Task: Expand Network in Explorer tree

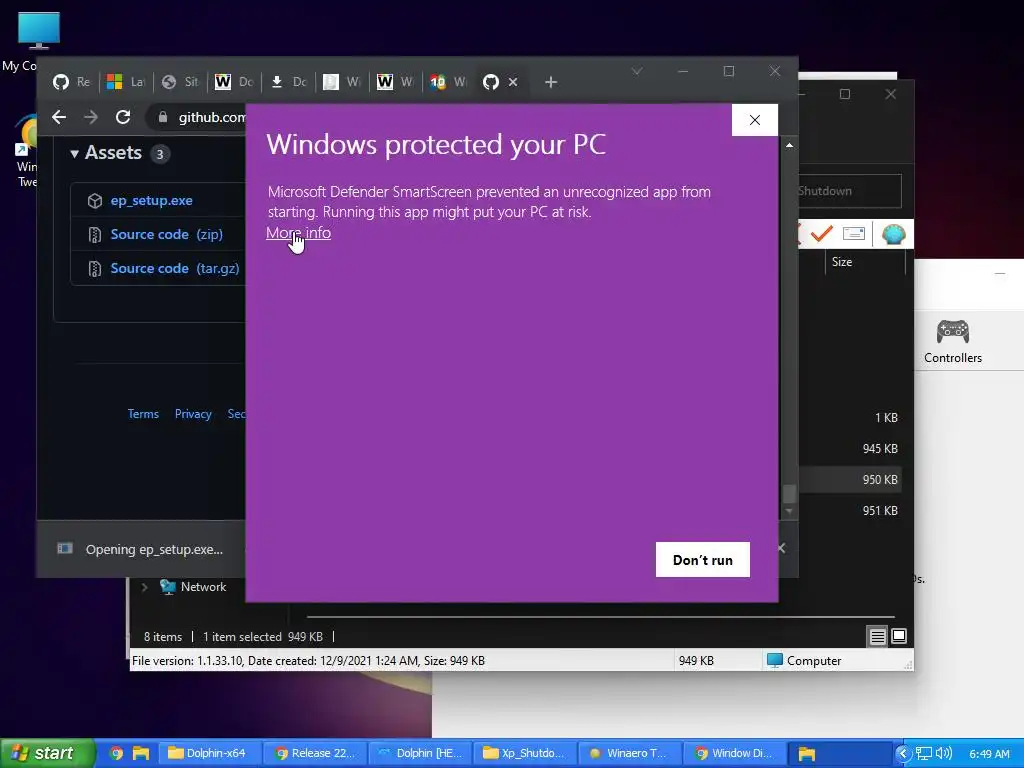Action: (x=144, y=587)
